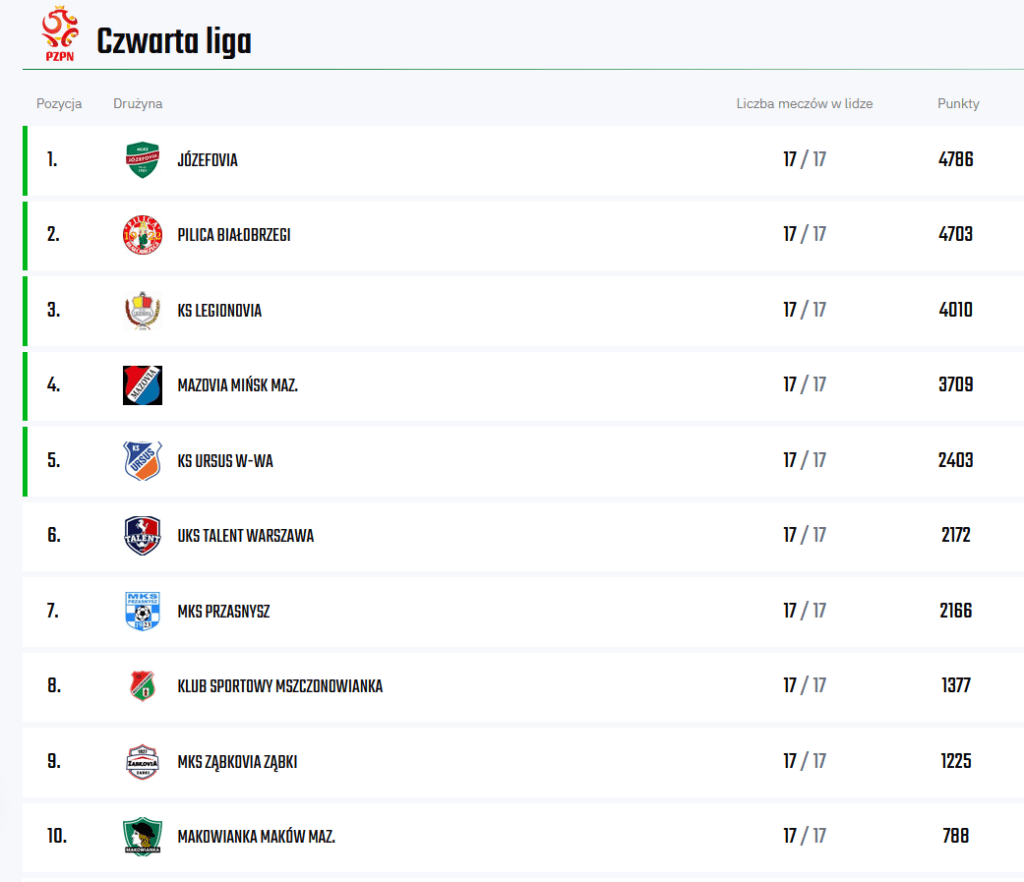Click the Punkty column header
This screenshot has width=1024, height=882.
[x=958, y=104]
